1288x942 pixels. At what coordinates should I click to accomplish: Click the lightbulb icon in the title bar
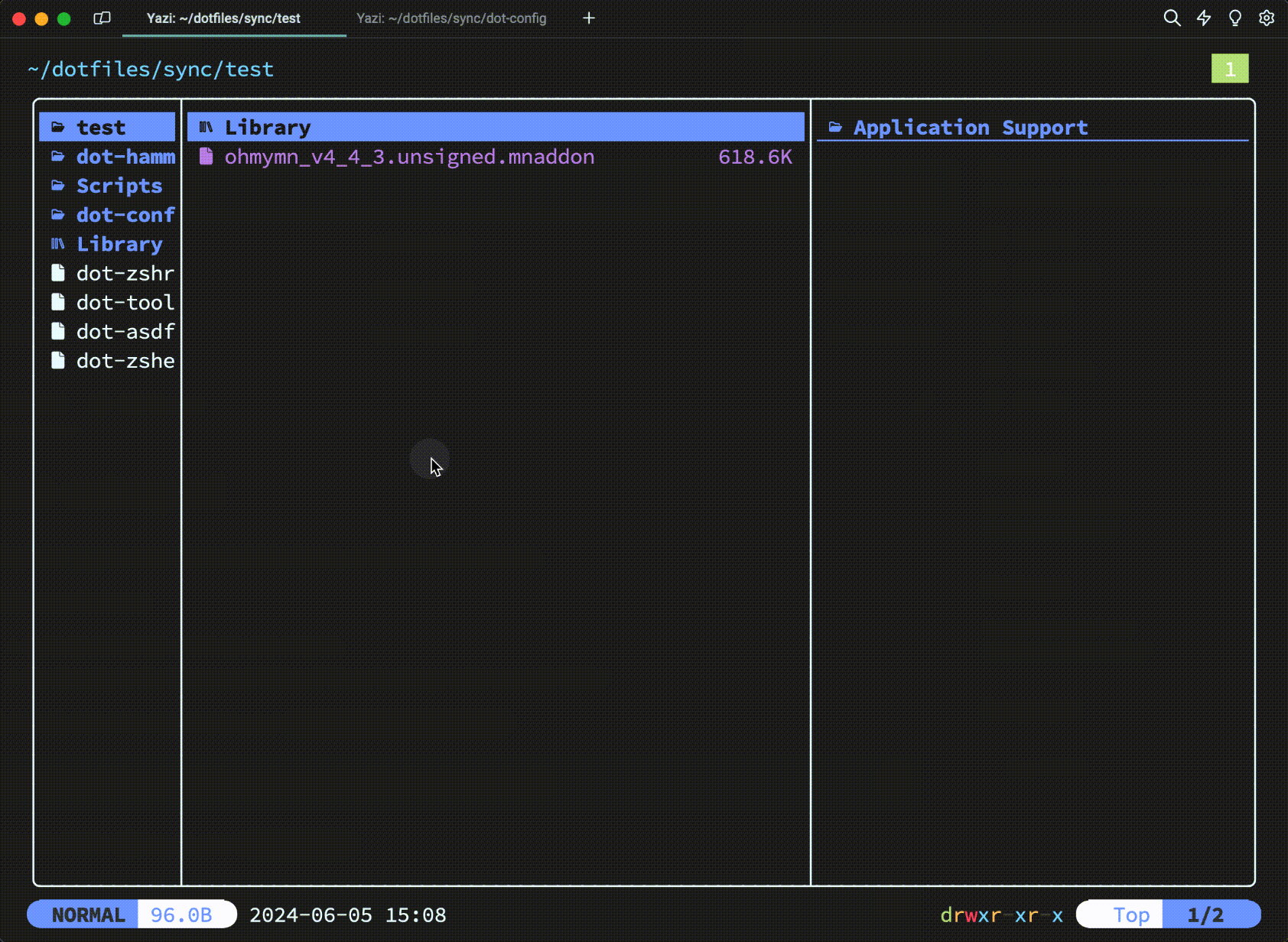1234,18
